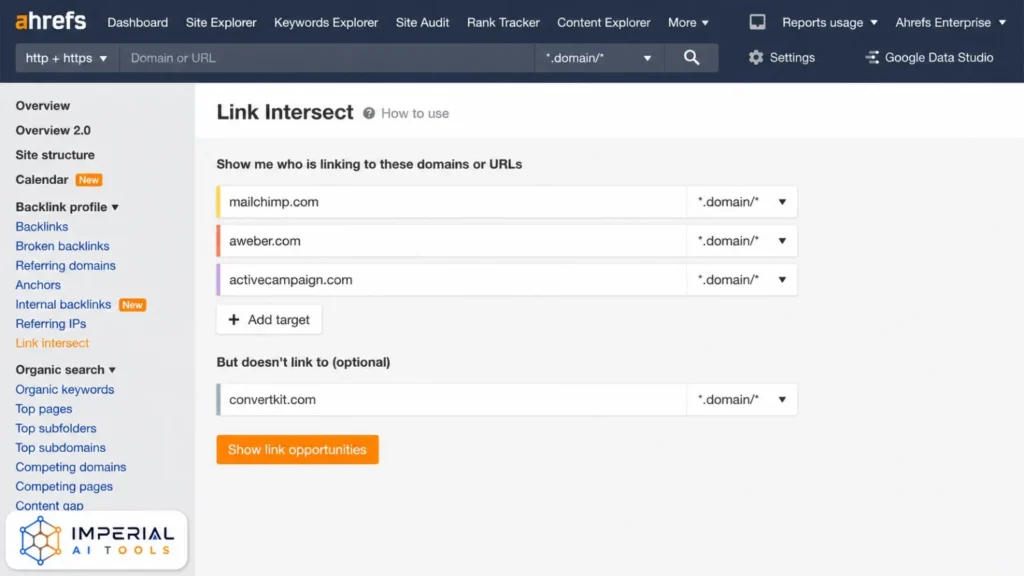Open activecampaign.com mode dropdown
Image resolution: width=1024 pixels, height=576 pixels.
coord(741,280)
